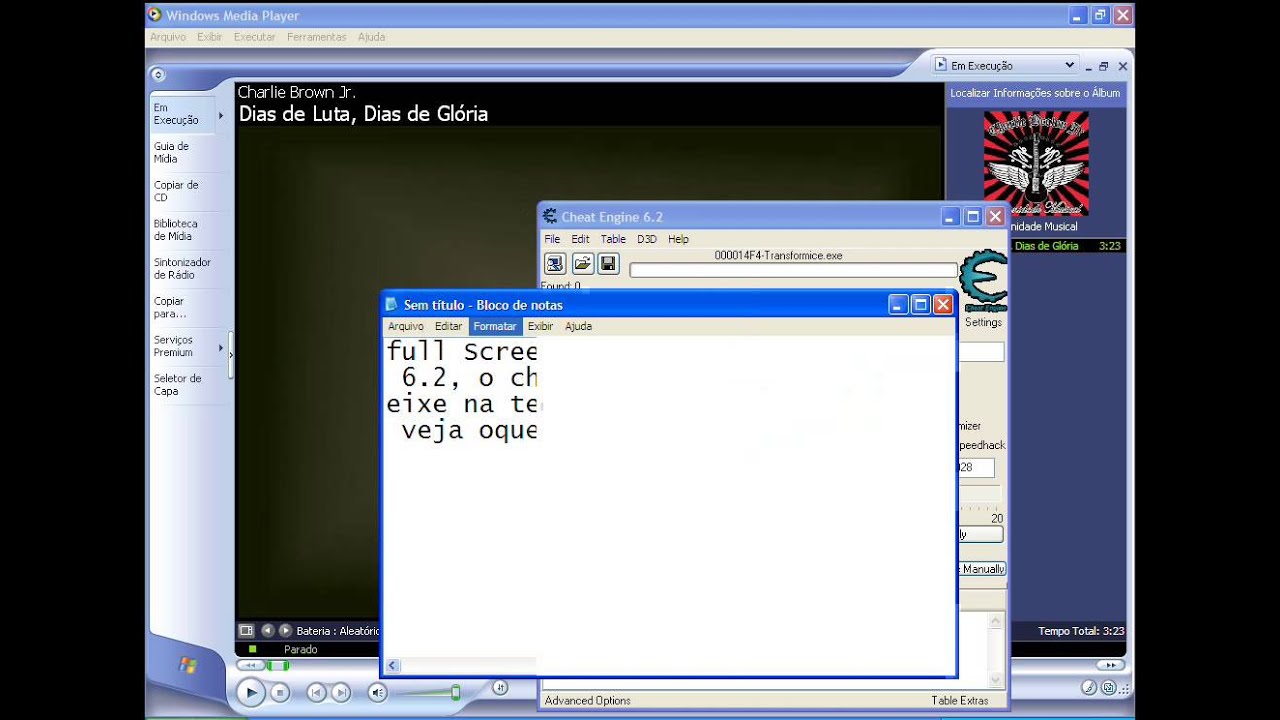The width and height of the screenshot is (1280, 720).
Task: Open Cheat Engine Edit menu
Action: pos(580,239)
